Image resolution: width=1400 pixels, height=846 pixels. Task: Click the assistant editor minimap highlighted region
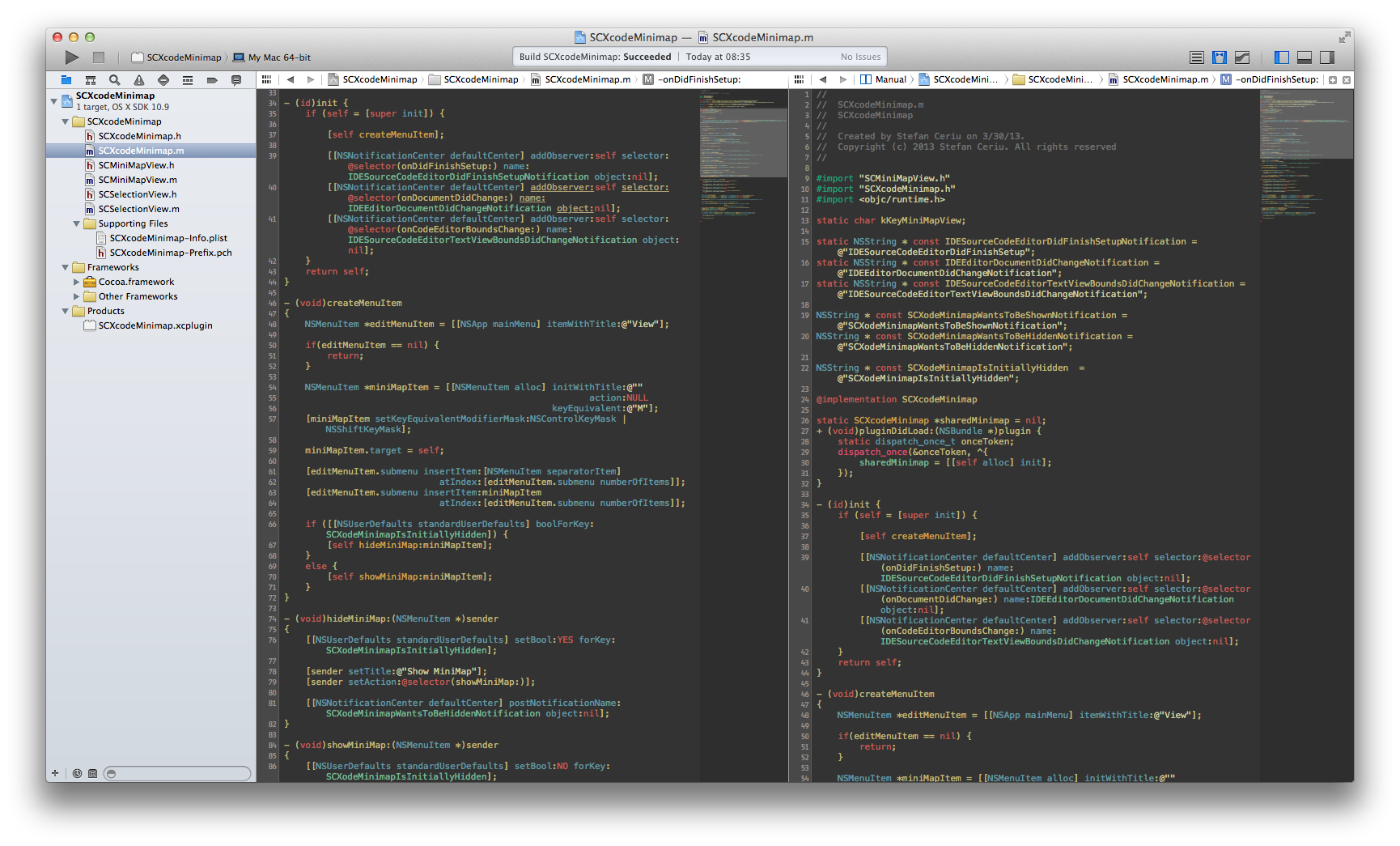coord(1306,124)
